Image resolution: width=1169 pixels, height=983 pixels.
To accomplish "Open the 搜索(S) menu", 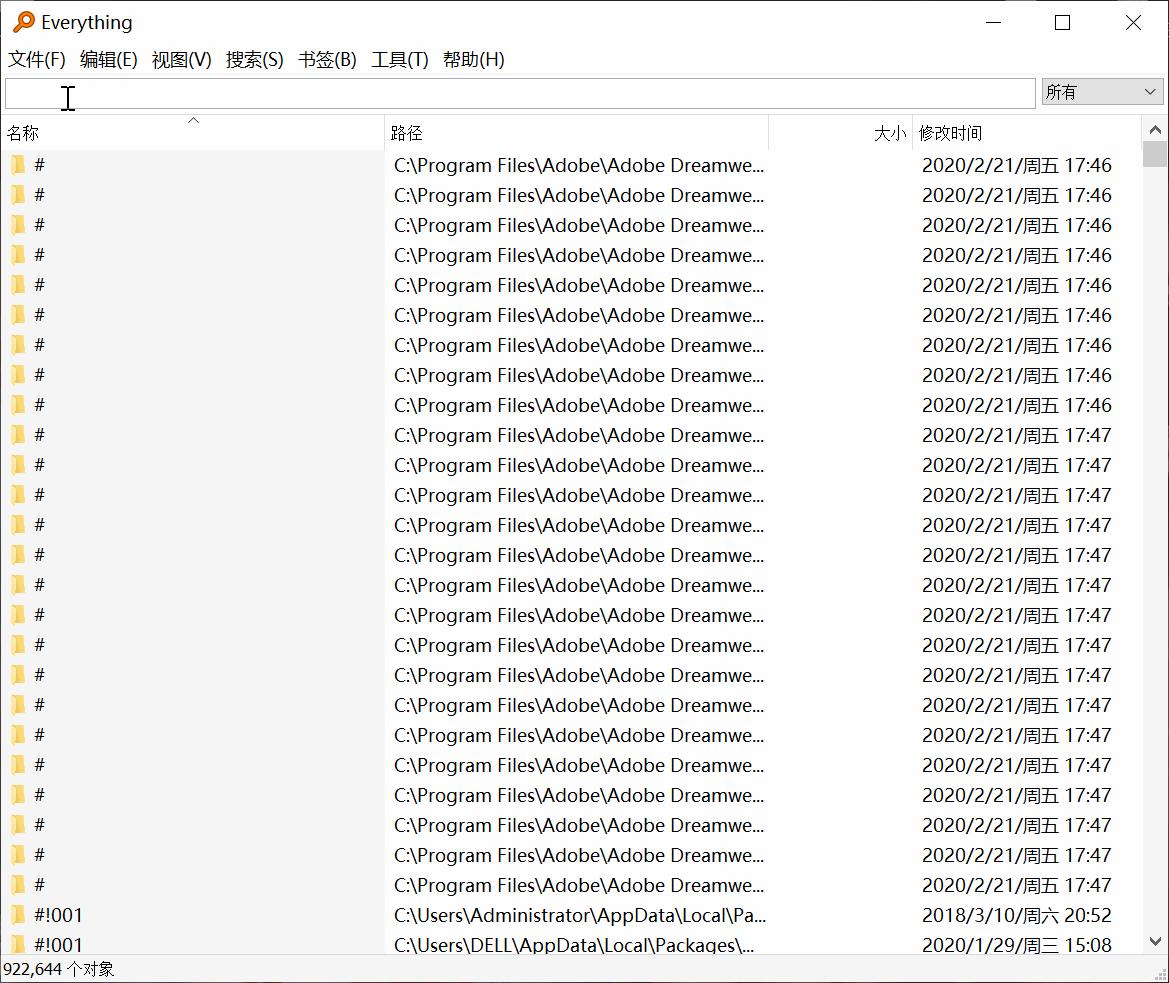I will click(255, 60).
